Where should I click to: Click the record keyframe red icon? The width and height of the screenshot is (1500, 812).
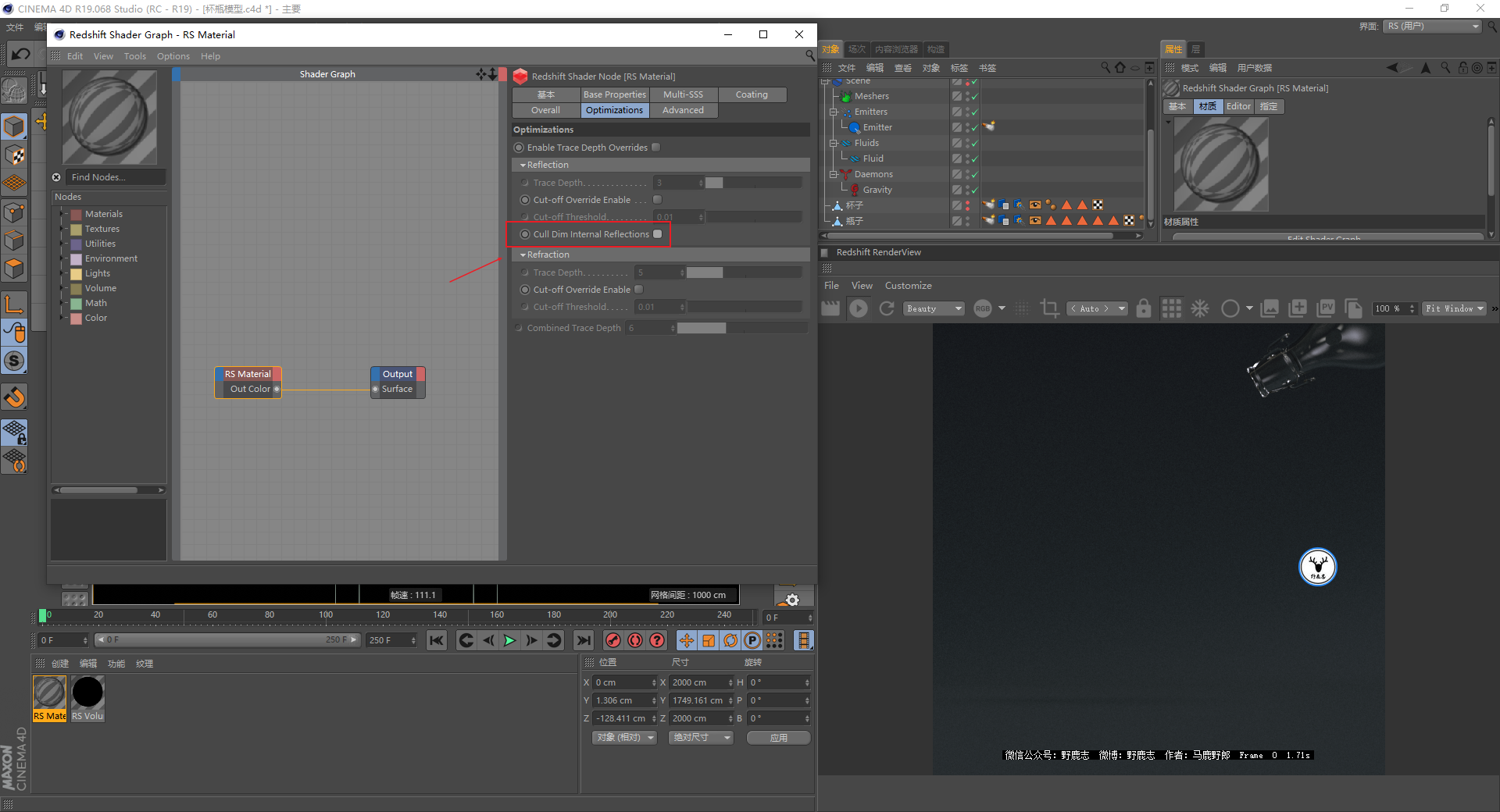tap(613, 640)
